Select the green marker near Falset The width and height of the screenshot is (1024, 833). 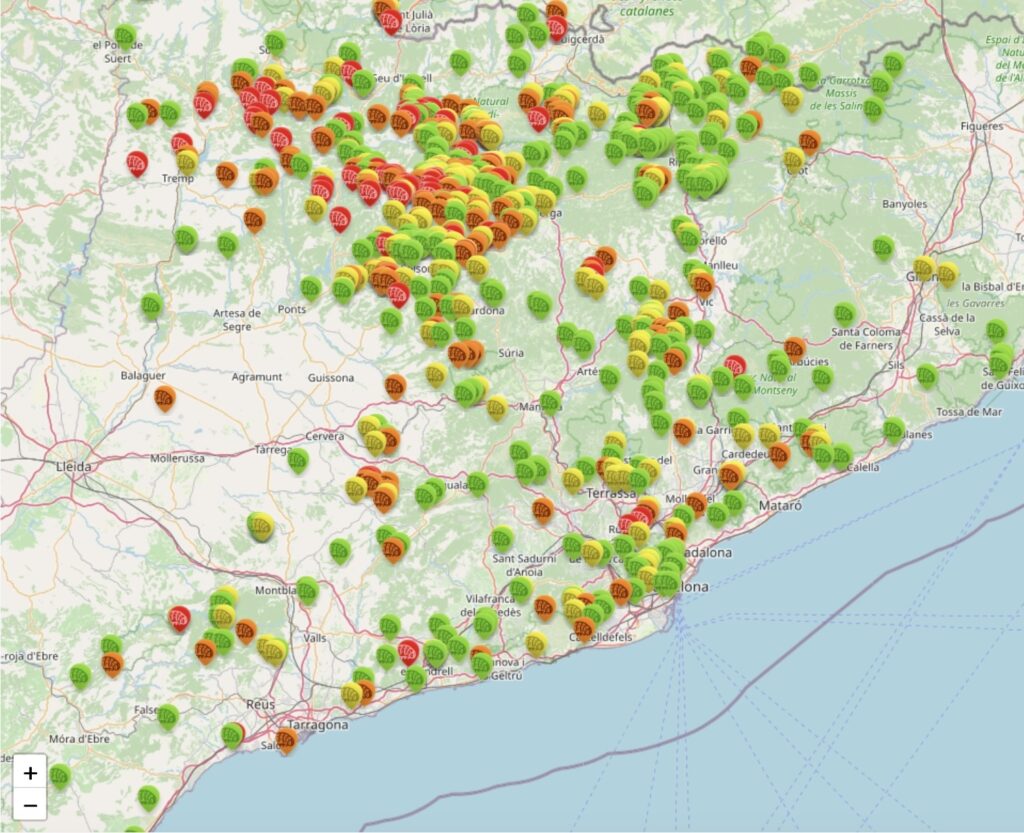(x=168, y=715)
